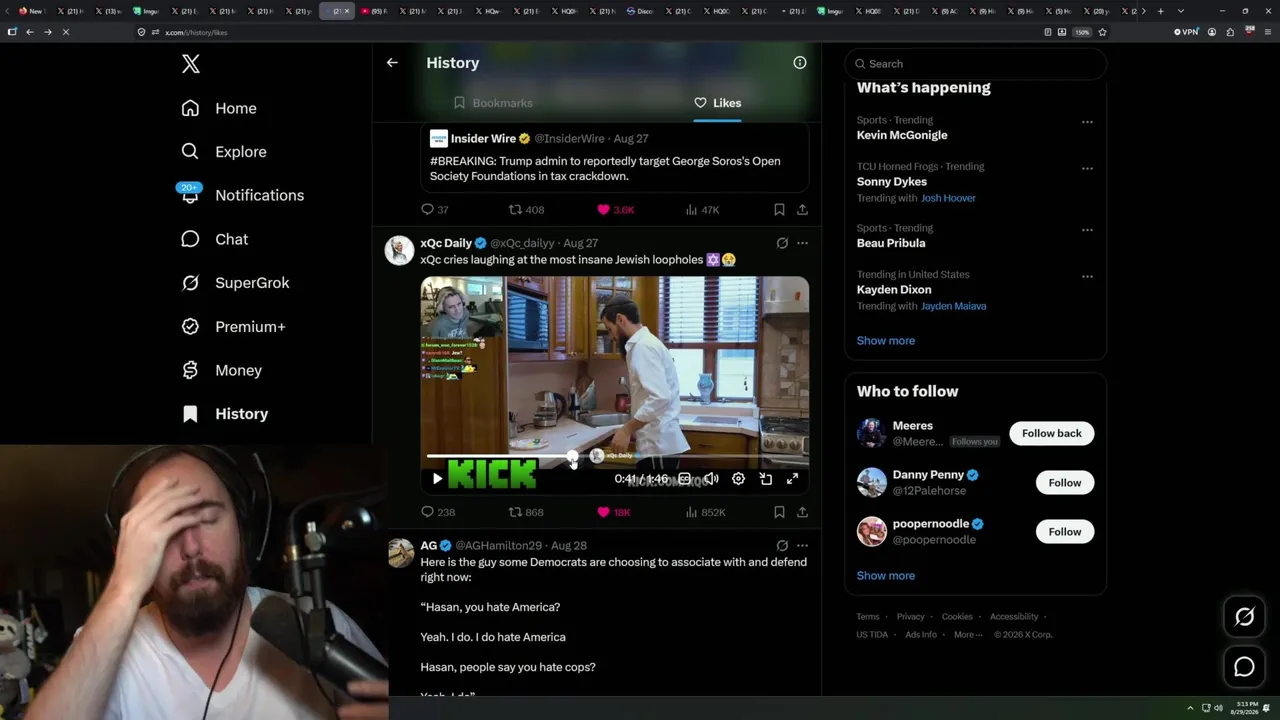Ask Grok about the xQc Daily post
1280x720 pixels.
click(782, 243)
